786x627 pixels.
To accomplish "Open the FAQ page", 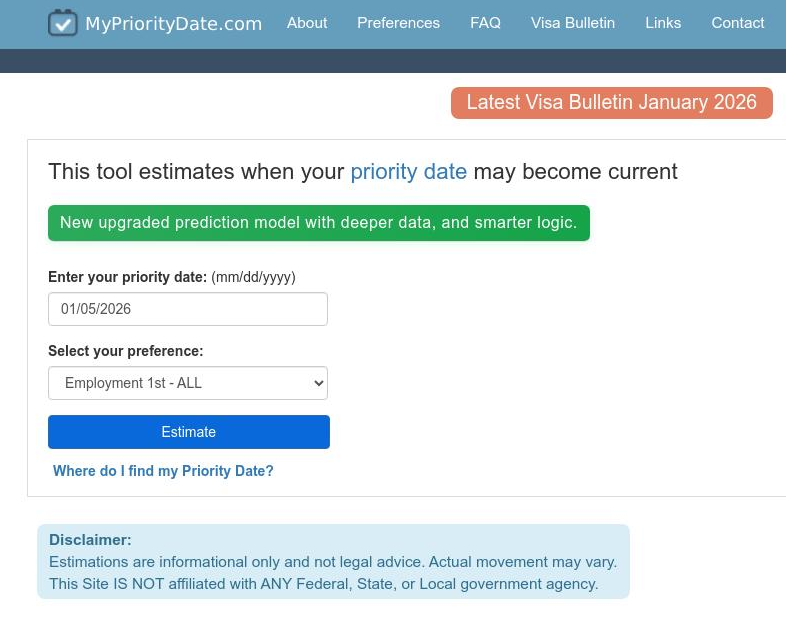I will click(x=485, y=23).
